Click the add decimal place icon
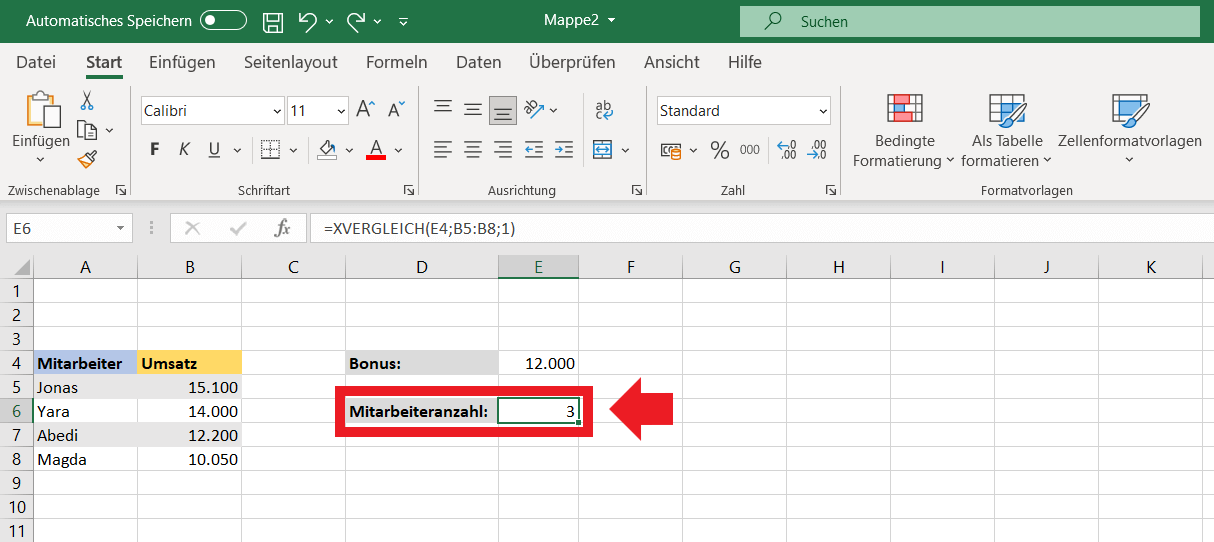The width and height of the screenshot is (1214, 542). pos(786,150)
